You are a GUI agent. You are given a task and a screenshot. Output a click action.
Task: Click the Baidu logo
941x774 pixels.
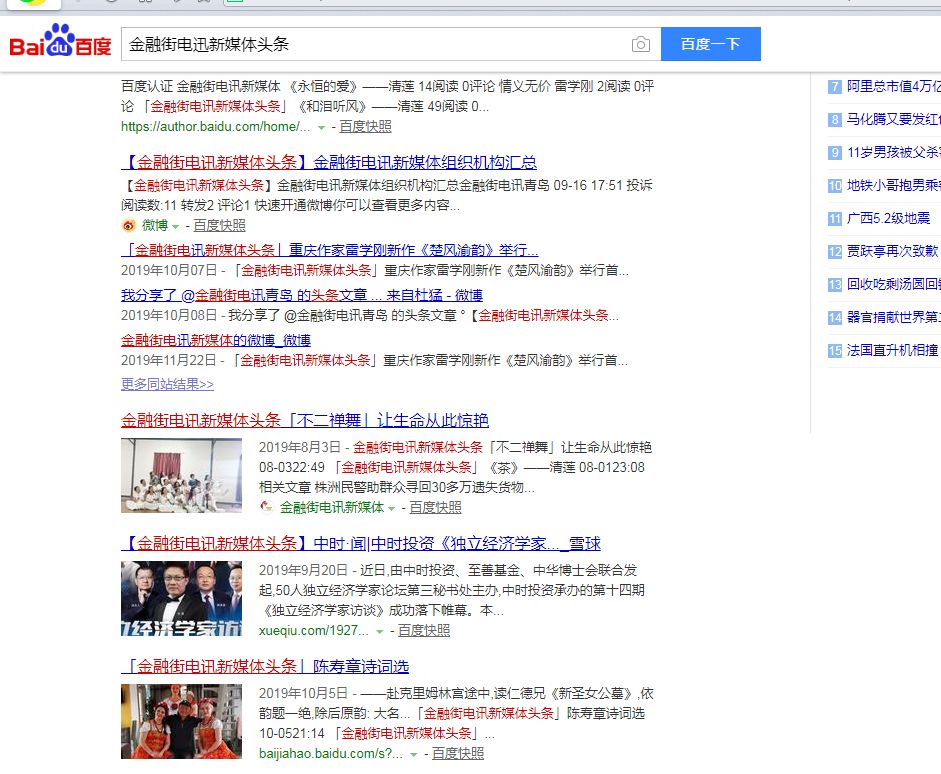(x=61, y=41)
